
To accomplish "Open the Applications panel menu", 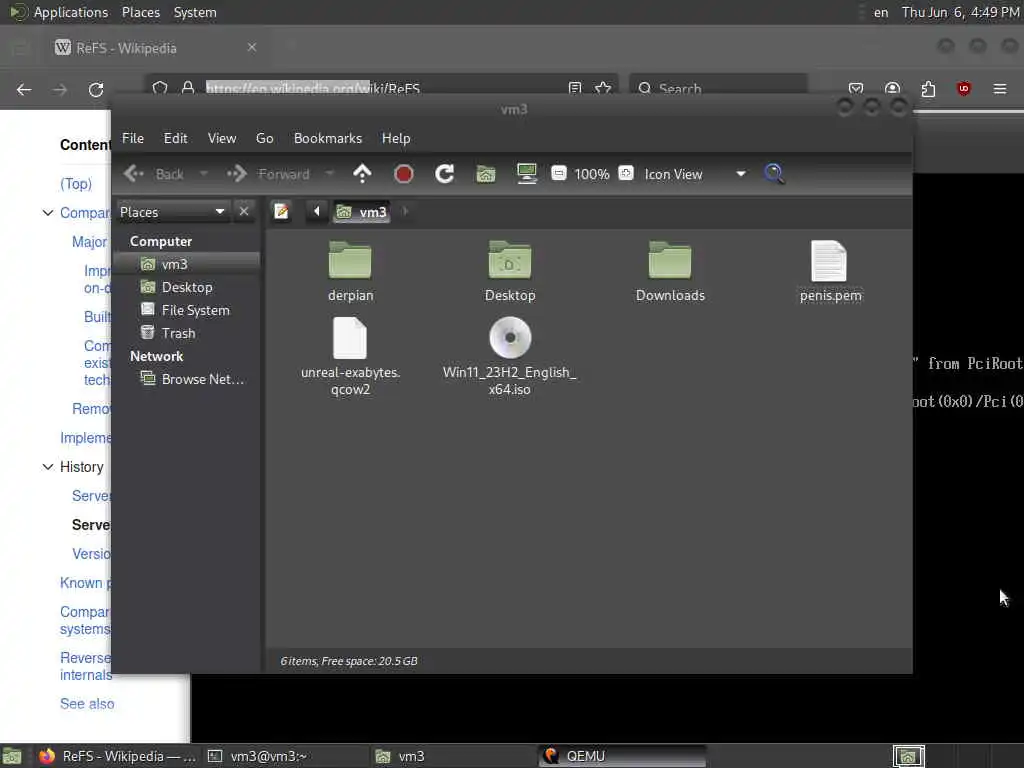I will coord(60,12).
